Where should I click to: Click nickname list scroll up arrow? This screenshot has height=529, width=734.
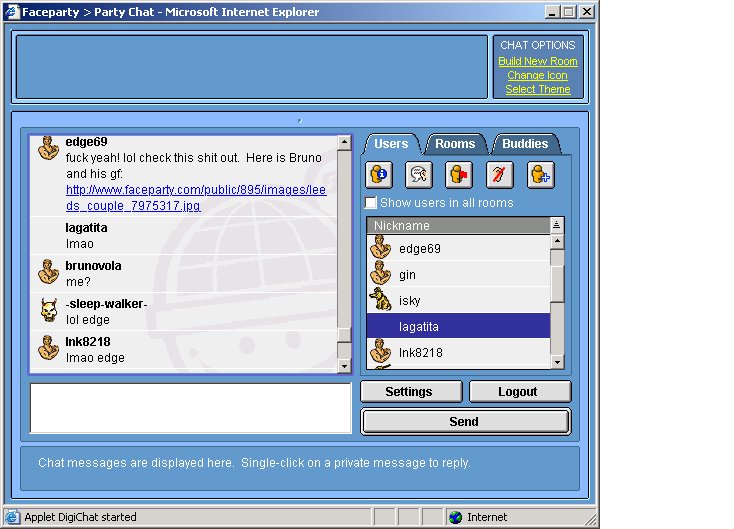(x=557, y=242)
